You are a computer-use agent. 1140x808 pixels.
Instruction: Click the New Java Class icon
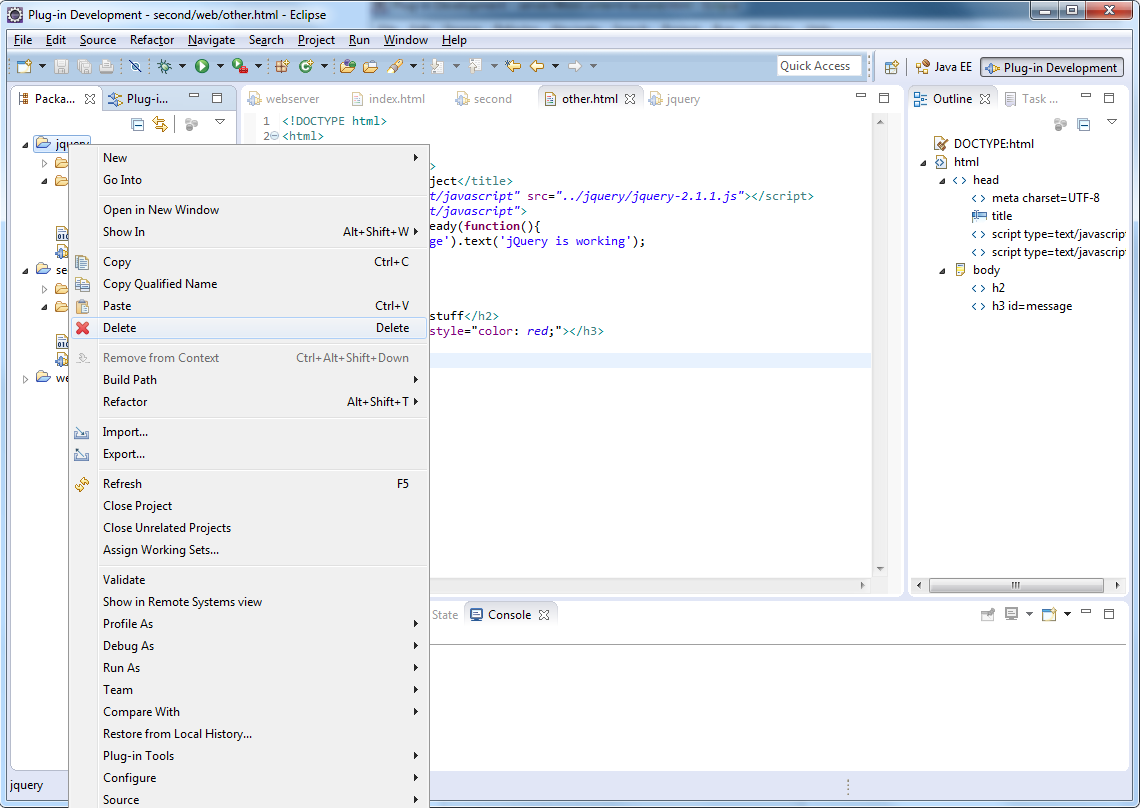pyautogui.click(x=306, y=66)
